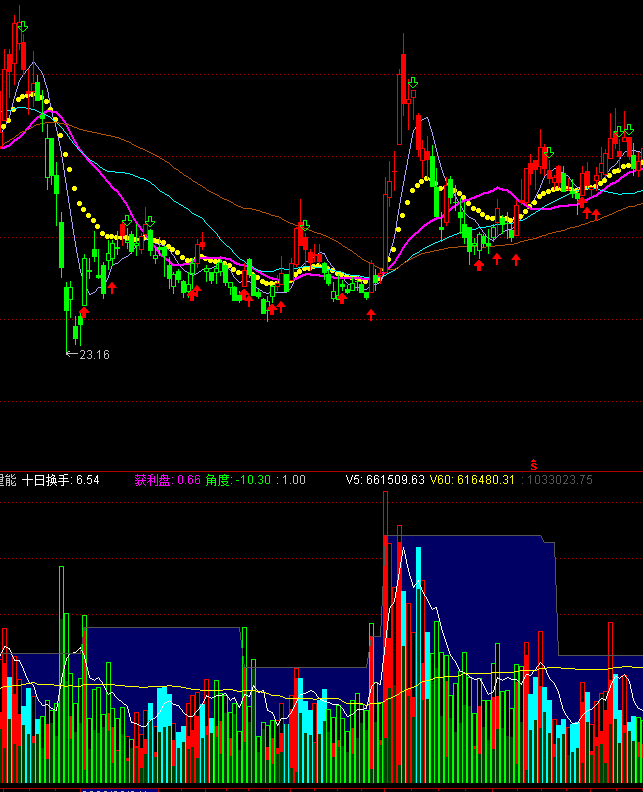Select the lowest red up arrow mid-chart
Viewport: 643px width, 792px height.
coord(371,315)
